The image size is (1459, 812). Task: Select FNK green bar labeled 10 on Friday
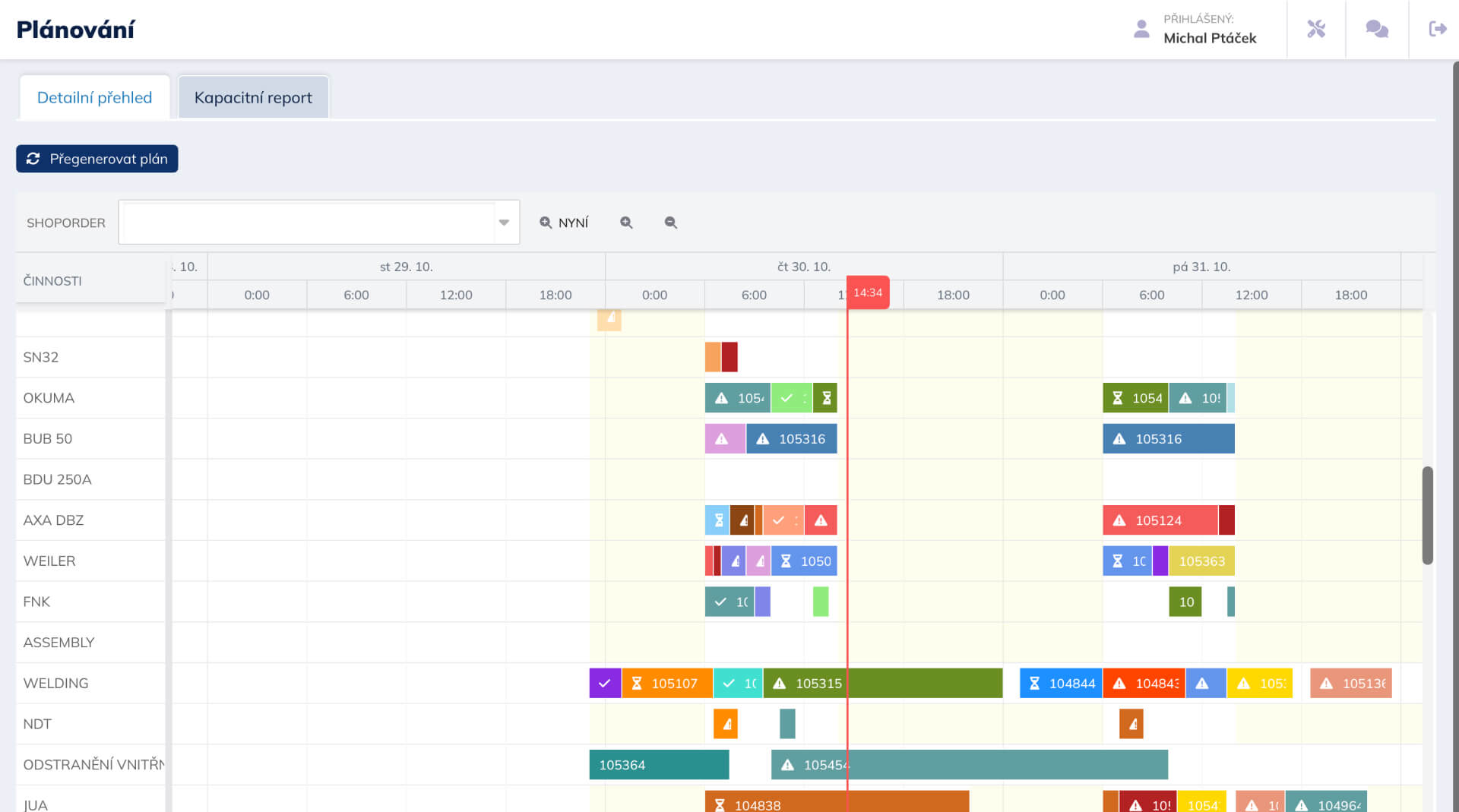(x=1185, y=602)
